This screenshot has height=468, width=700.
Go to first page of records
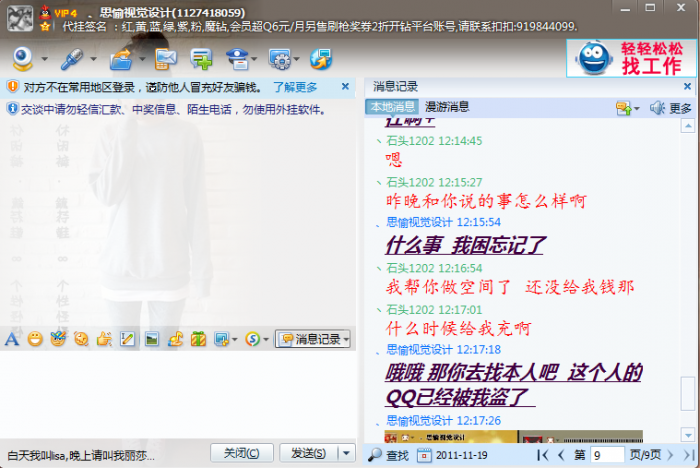(x=542, y=455)
